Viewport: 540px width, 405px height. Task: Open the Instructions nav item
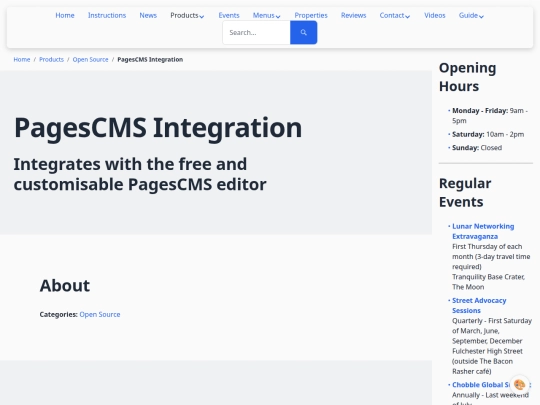point(107,15)
